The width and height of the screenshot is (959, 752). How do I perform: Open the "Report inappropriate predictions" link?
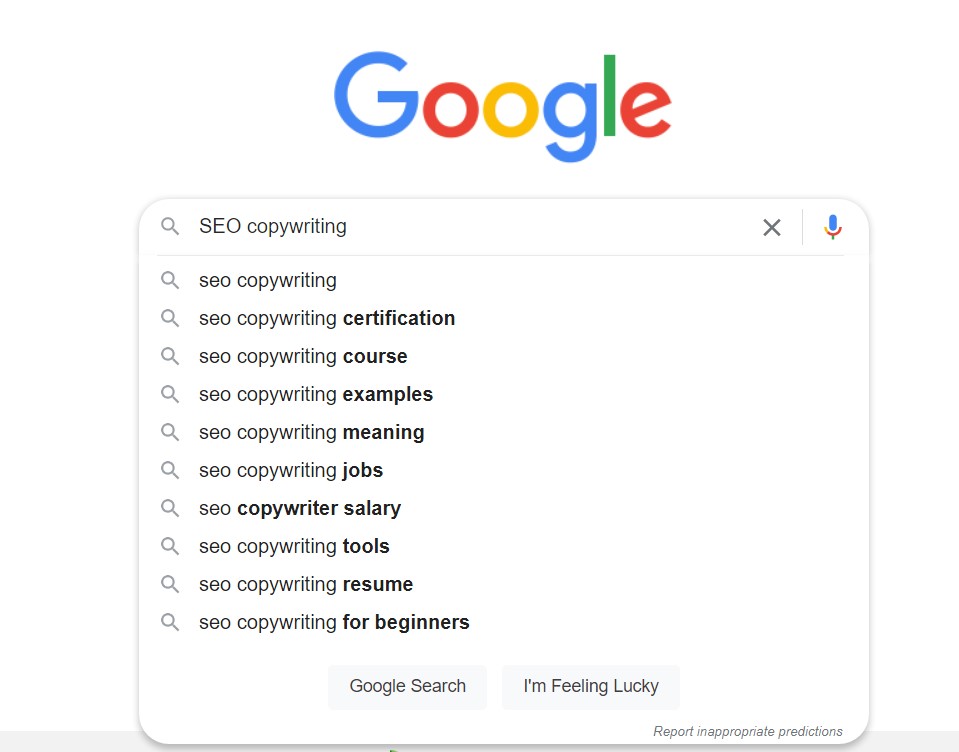pos(748,731)
